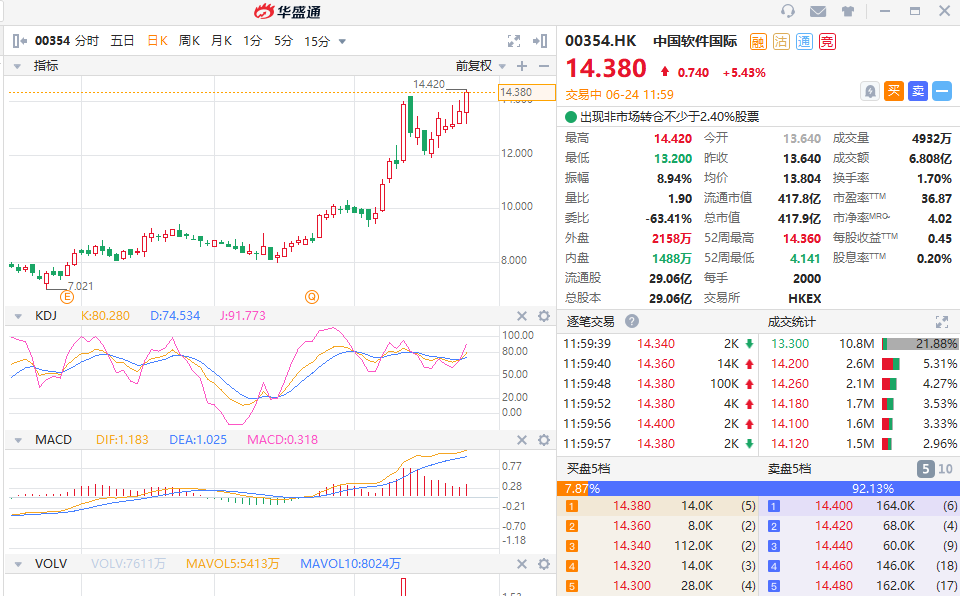
Task: Open KDJ indicator settings gear
Action: pos(544,316)
